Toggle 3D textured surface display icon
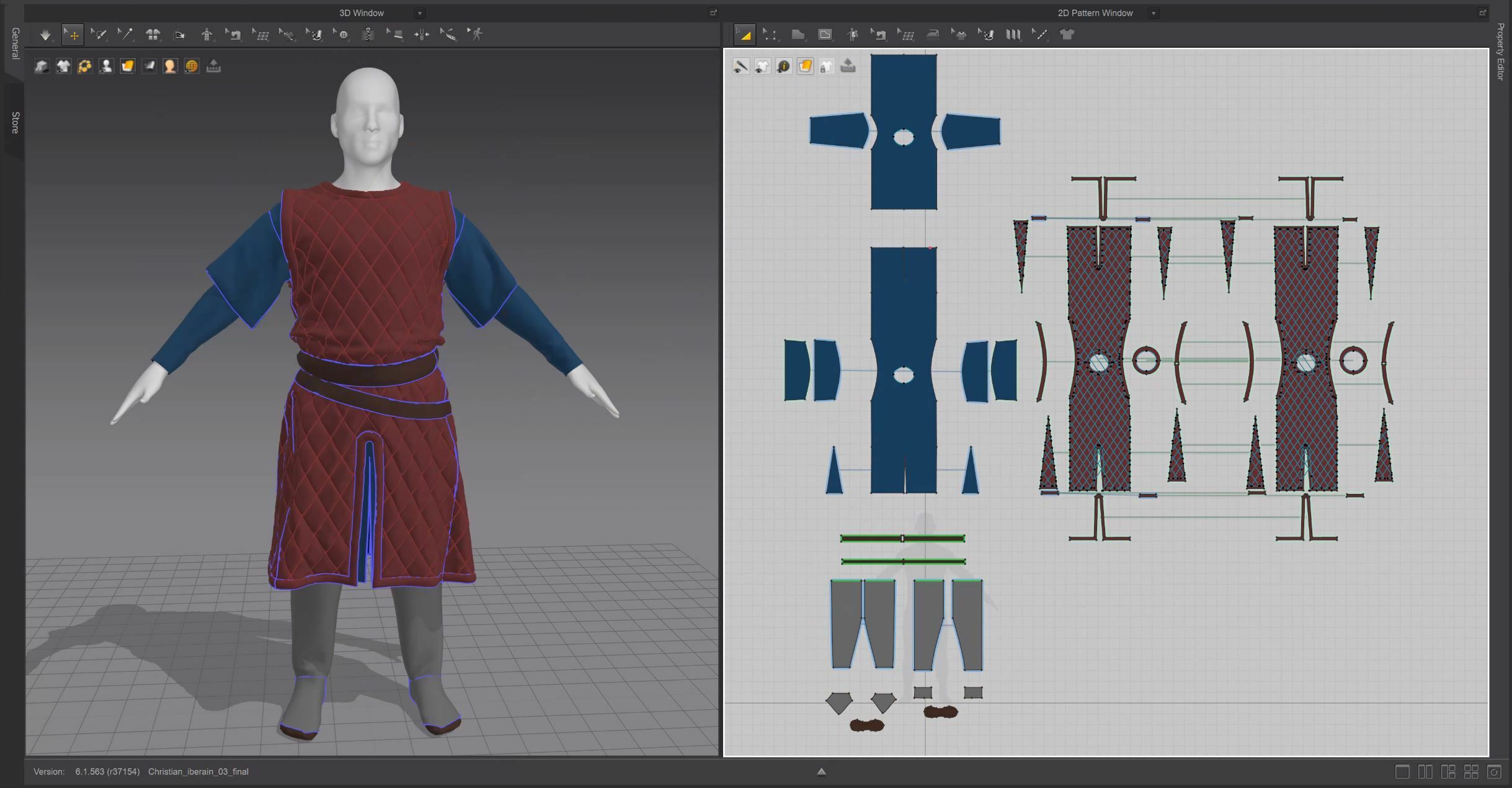This screenshot has width=1512, height=788. pyautogui.click(x=127, y=66)
